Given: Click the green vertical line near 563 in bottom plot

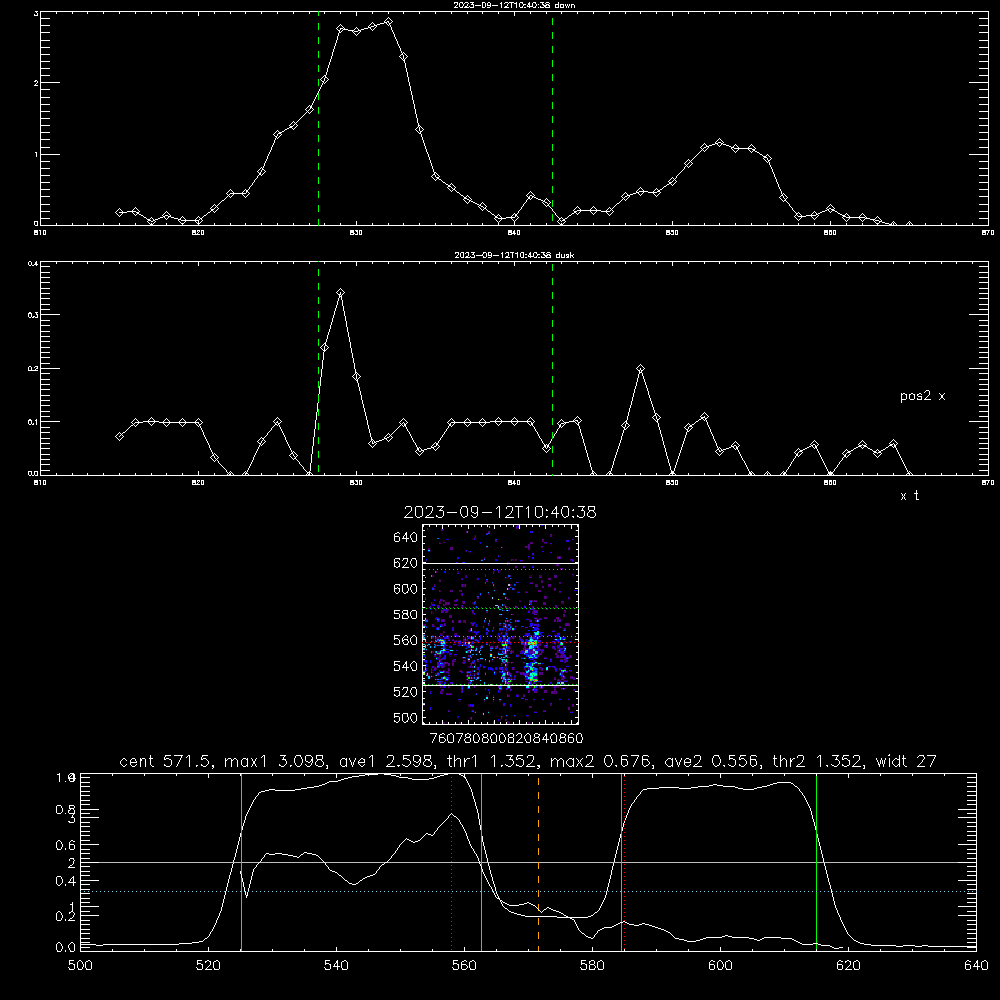Looking at the screenshot, I should (x=482, y=862).
